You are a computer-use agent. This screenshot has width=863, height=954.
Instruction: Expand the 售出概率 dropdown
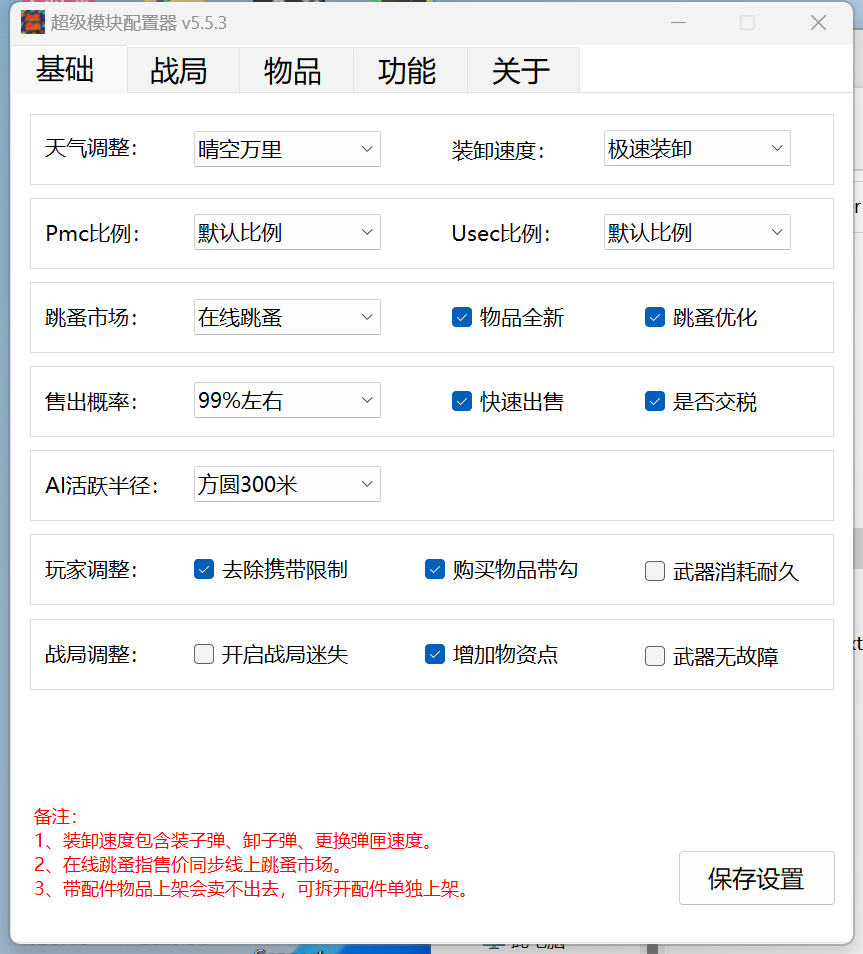(x=287, y=401)
